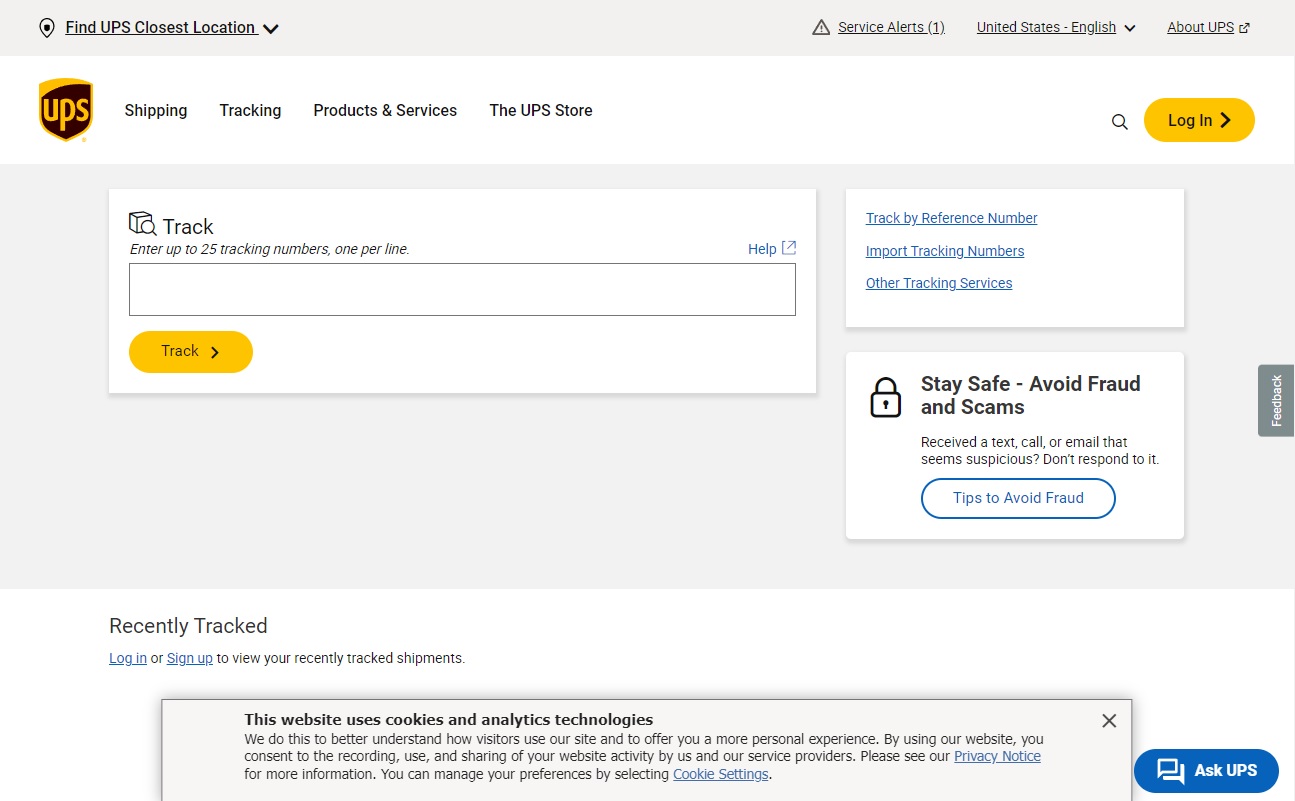This screenshot has height=801, width=1295.
Task: Click the location pin icon
Action: click(46, 28)
